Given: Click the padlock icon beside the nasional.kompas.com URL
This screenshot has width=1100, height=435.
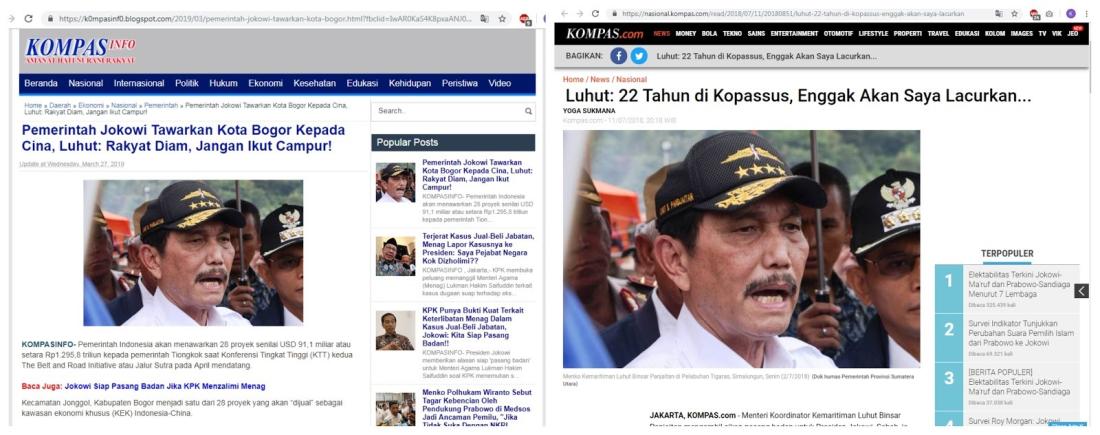Looking at the screenshot, I should 614,13.
